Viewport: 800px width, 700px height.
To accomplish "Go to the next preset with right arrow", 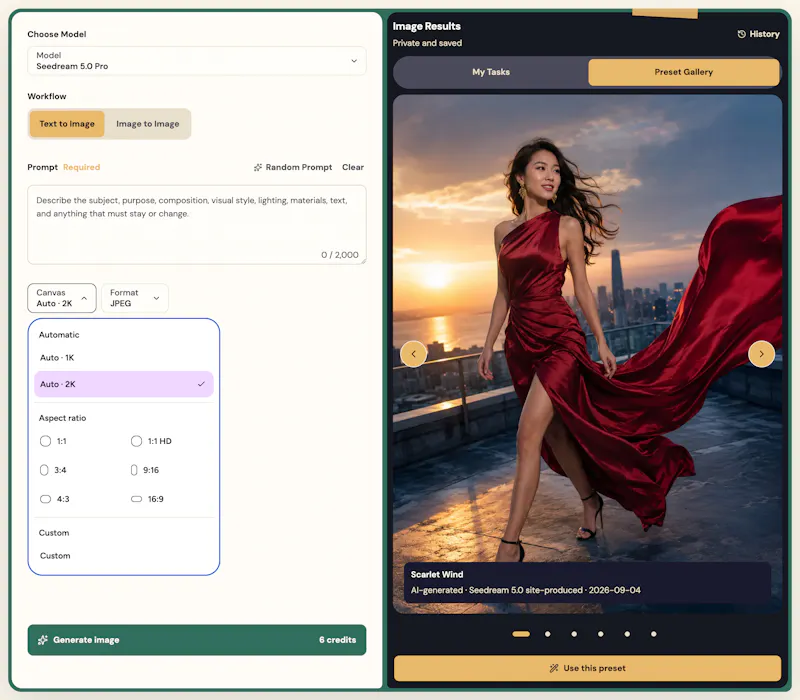I will pos(761,354).
